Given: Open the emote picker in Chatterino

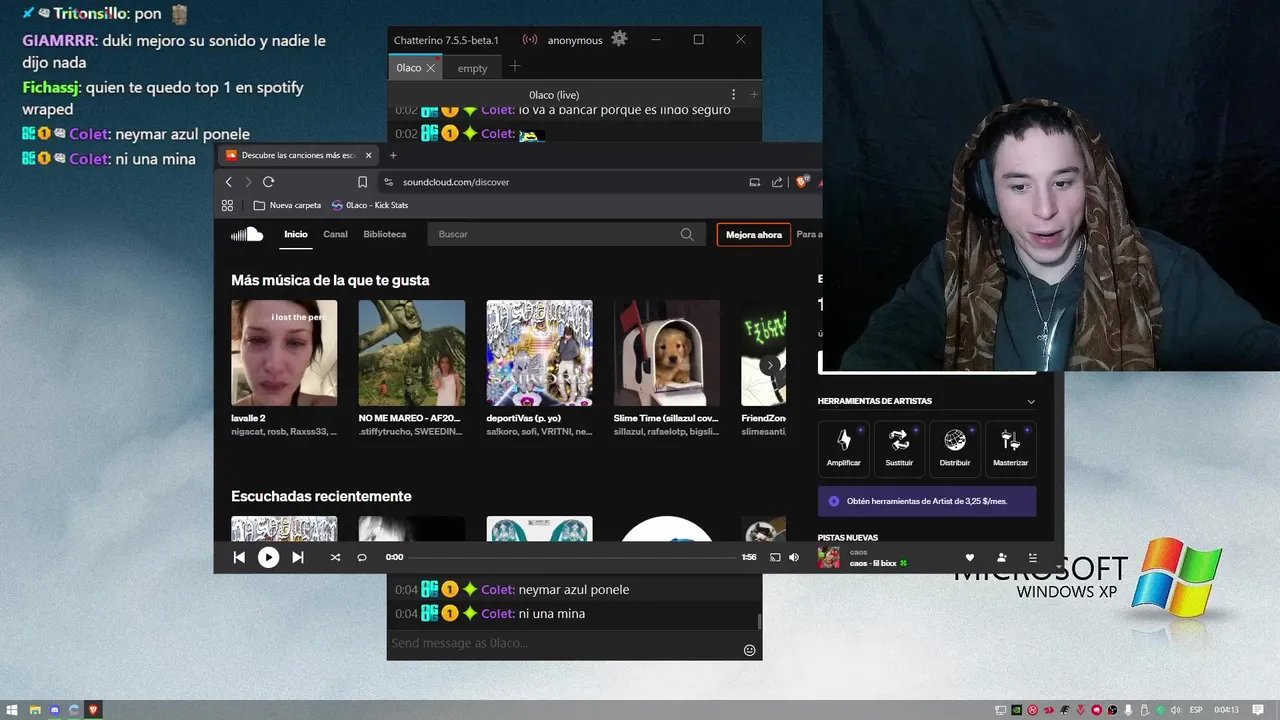Looking at the screenshot, I should 749,650.
